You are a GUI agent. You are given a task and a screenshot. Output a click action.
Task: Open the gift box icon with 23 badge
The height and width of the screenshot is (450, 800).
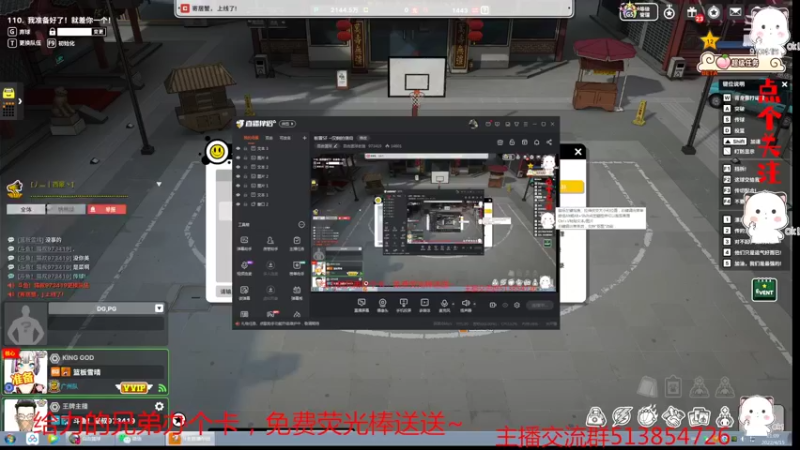[692, 13]
